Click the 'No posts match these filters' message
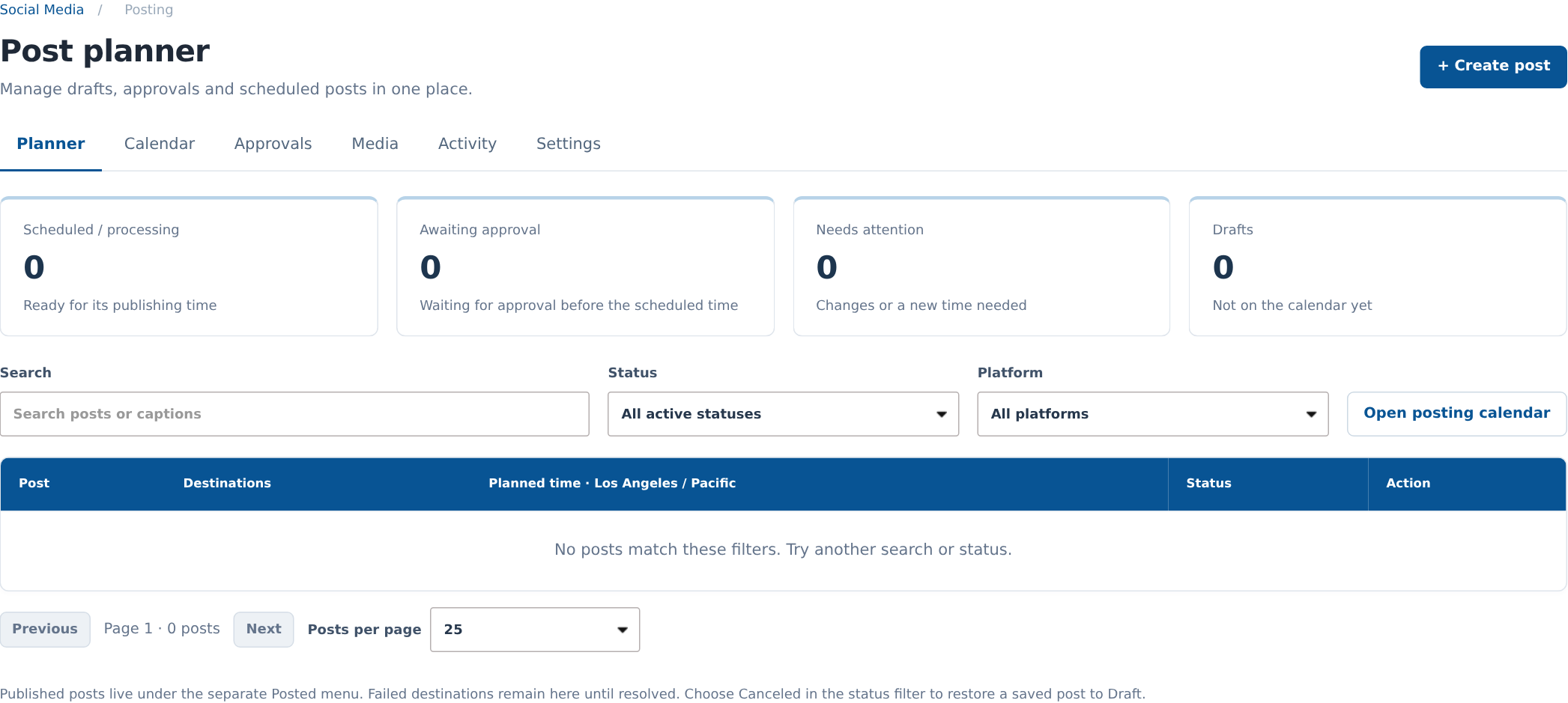 coord(783,550)
